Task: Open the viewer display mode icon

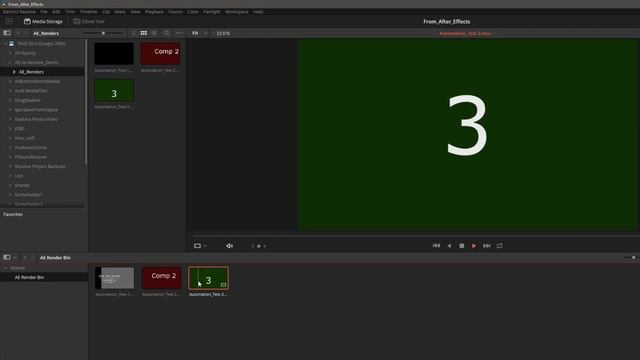Action: coord(198,246)
